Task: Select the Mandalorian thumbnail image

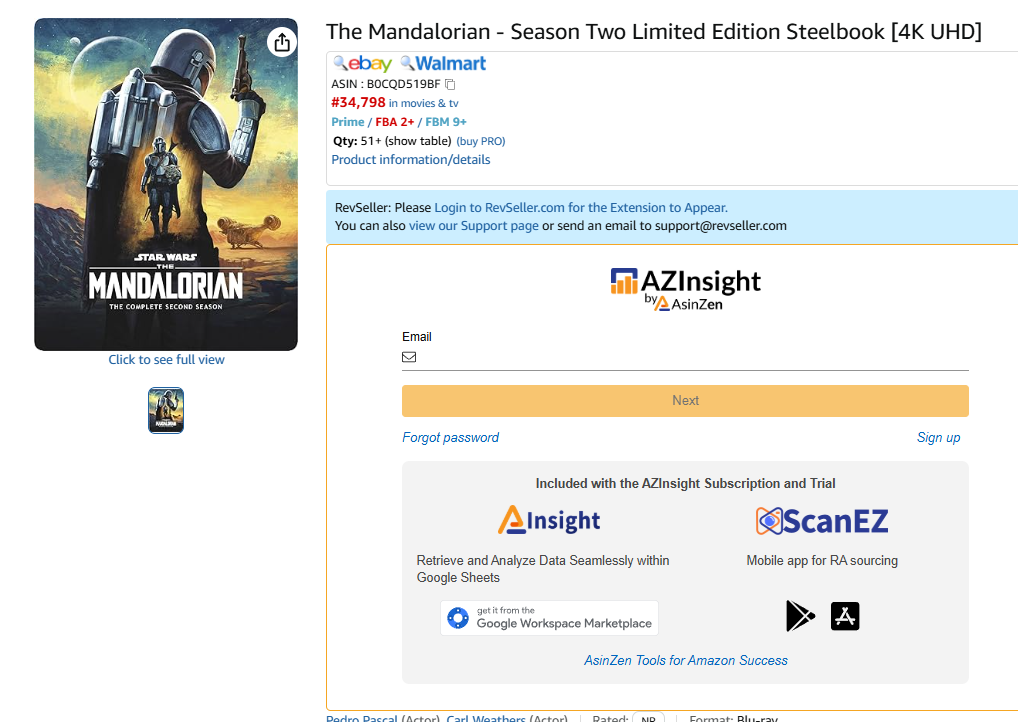Action: [x=166, y=410]
